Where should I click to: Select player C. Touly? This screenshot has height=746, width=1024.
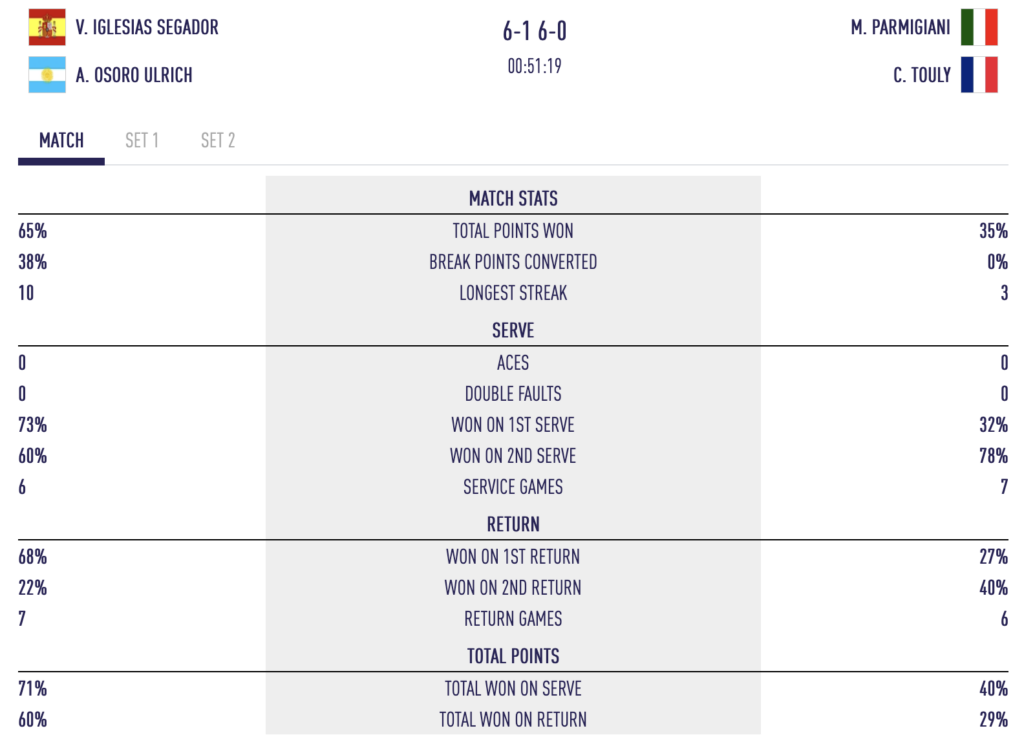[x=922, y=75]
